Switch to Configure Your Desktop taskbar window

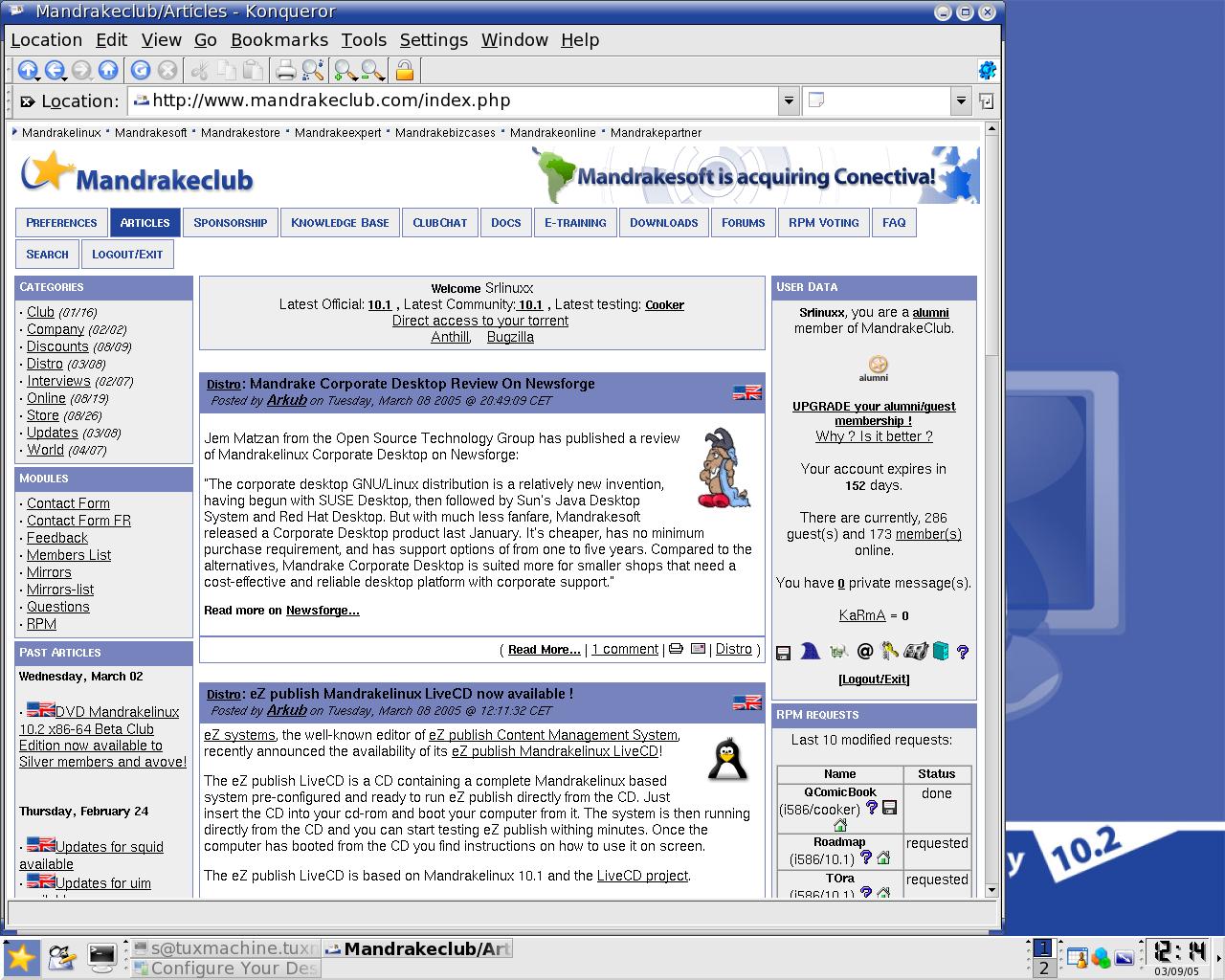pyautogui.click(x=225, y=968)
